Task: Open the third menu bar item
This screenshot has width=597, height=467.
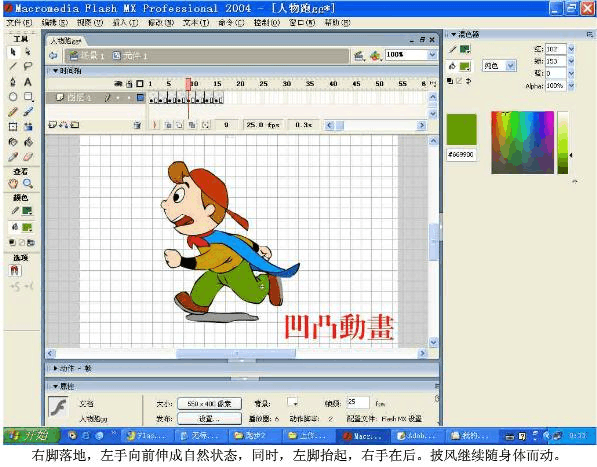Action: click(x=90, y=23)
